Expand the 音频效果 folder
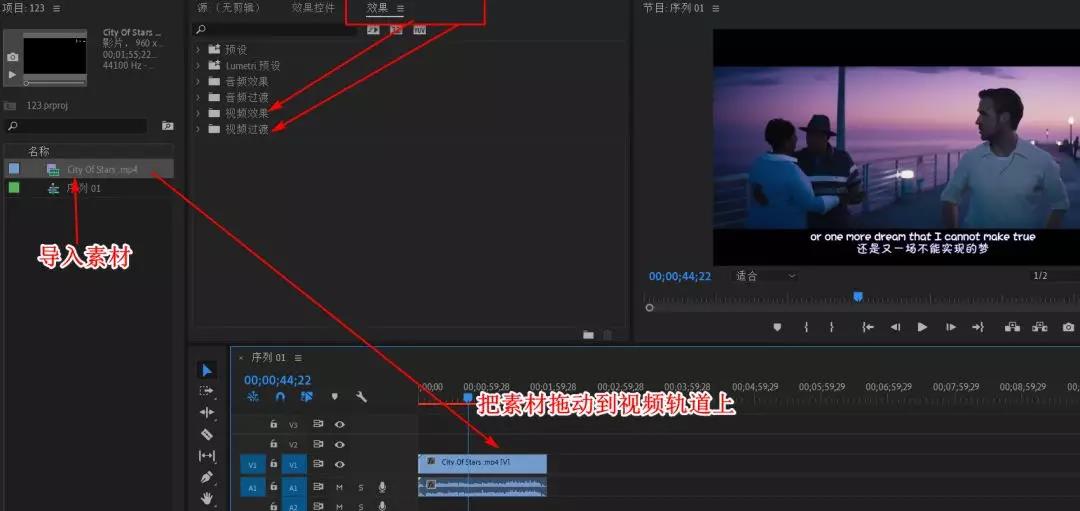The width and height of the screenshot is (1080, 511). tap(198, 81)
